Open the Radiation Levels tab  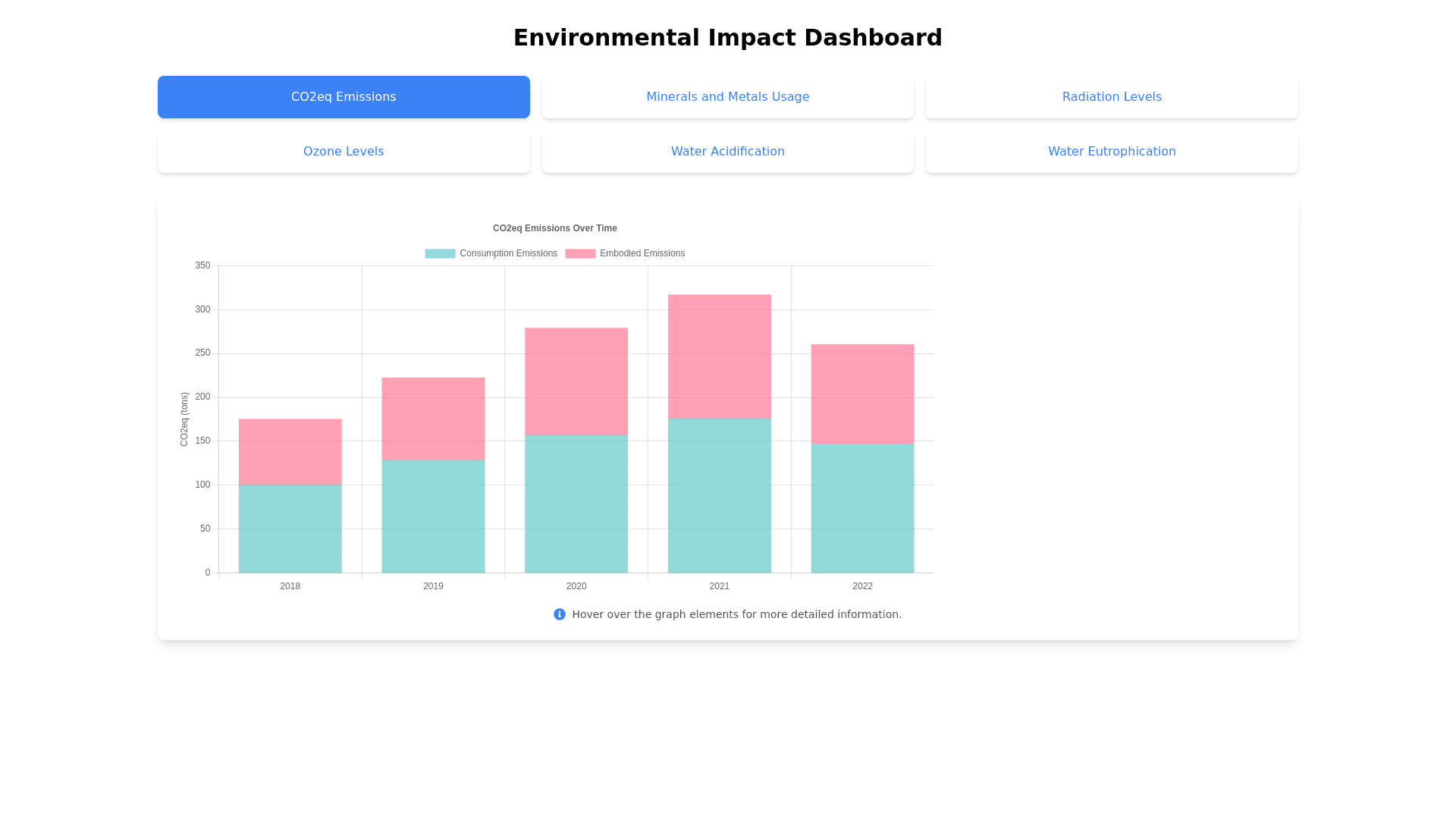(1111, 97)
